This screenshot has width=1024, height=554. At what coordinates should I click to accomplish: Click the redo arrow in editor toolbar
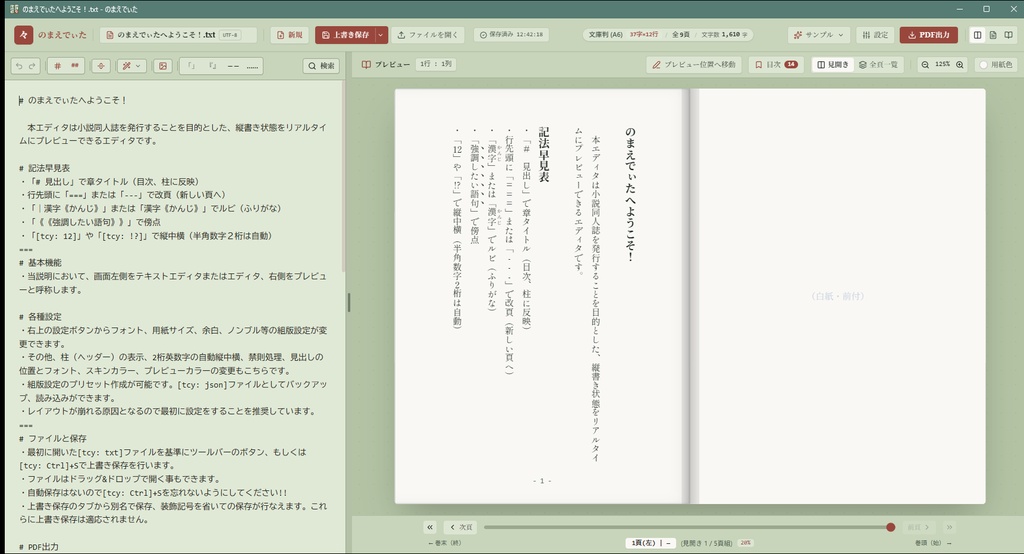click(x=32, y=66)
